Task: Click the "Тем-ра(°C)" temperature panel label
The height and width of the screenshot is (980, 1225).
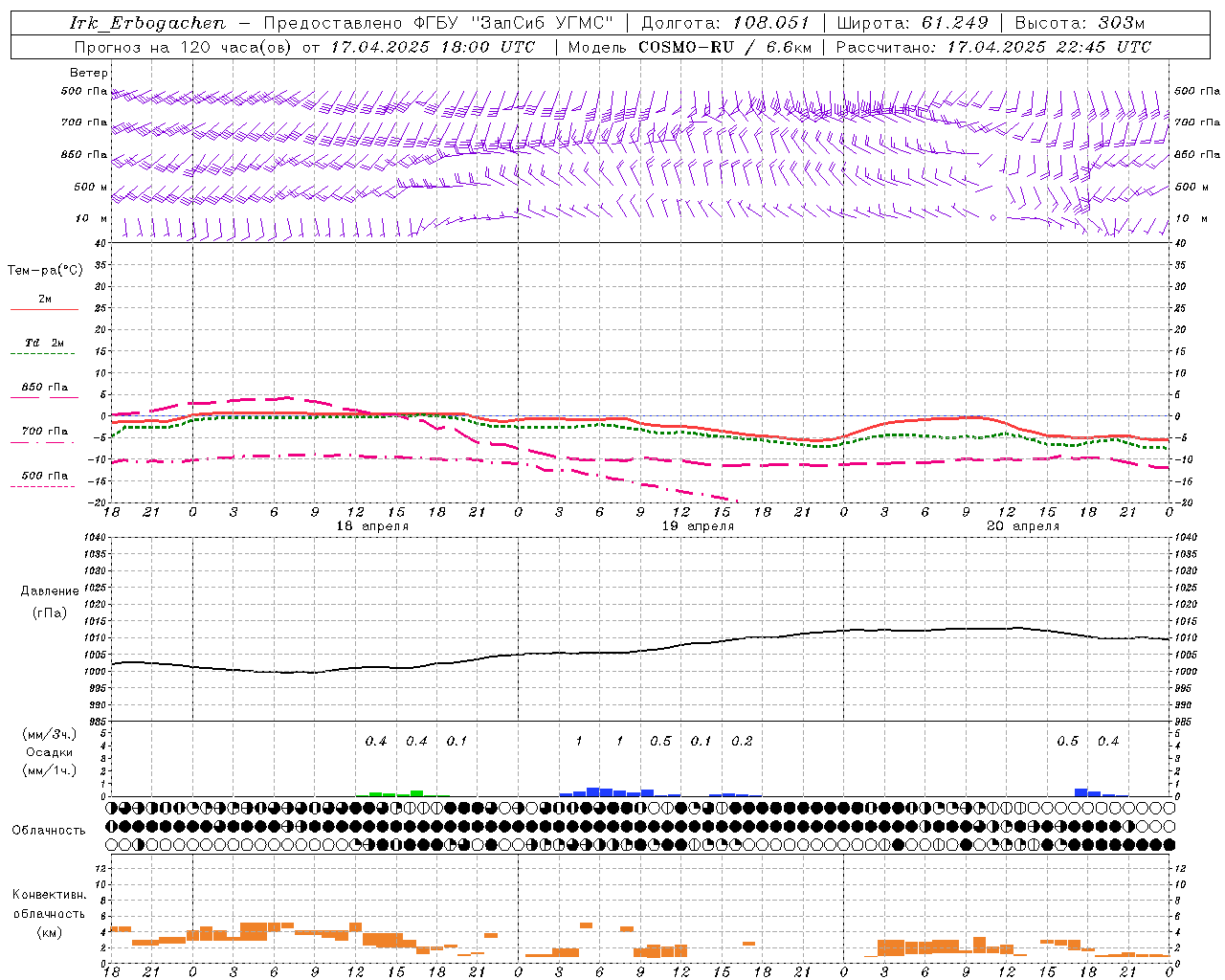Action: (x=45, y=271)
